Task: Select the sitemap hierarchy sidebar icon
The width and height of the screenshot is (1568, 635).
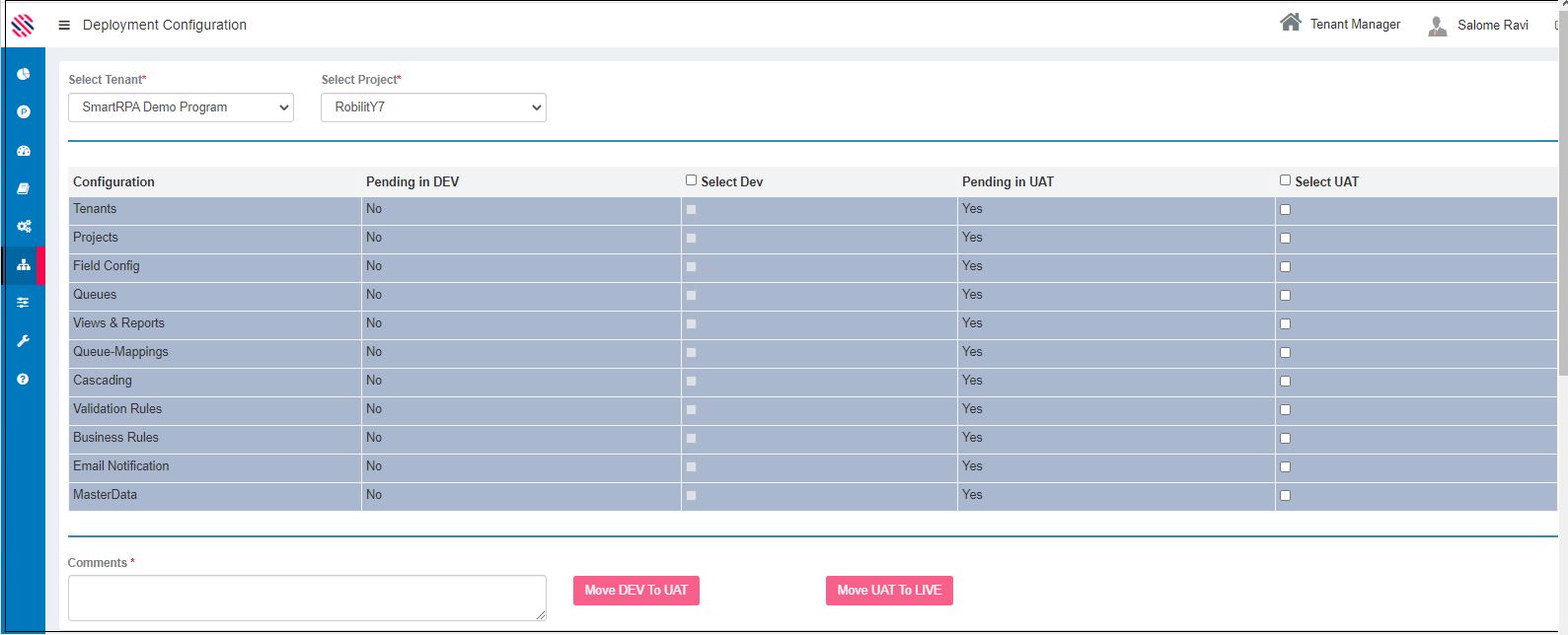Action: click(24, 265)
